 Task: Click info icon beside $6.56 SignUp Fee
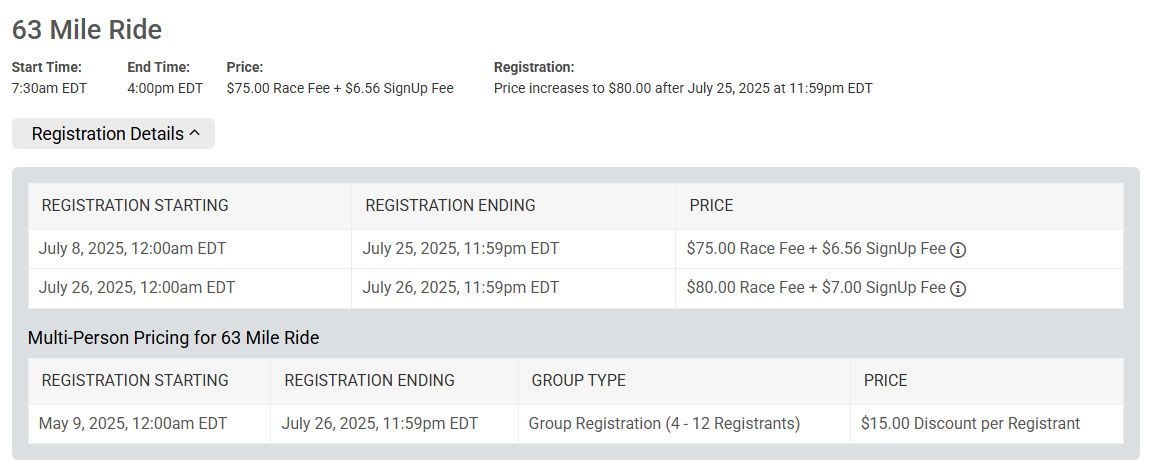click(x=958, y=250)
